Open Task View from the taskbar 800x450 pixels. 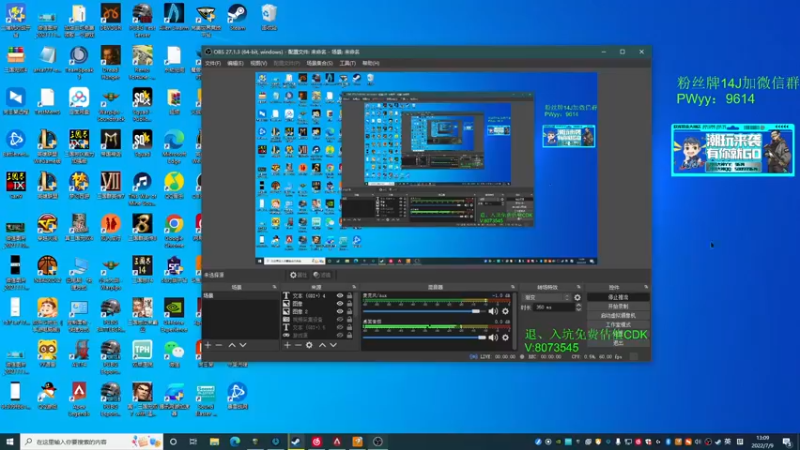coord(193,441)
